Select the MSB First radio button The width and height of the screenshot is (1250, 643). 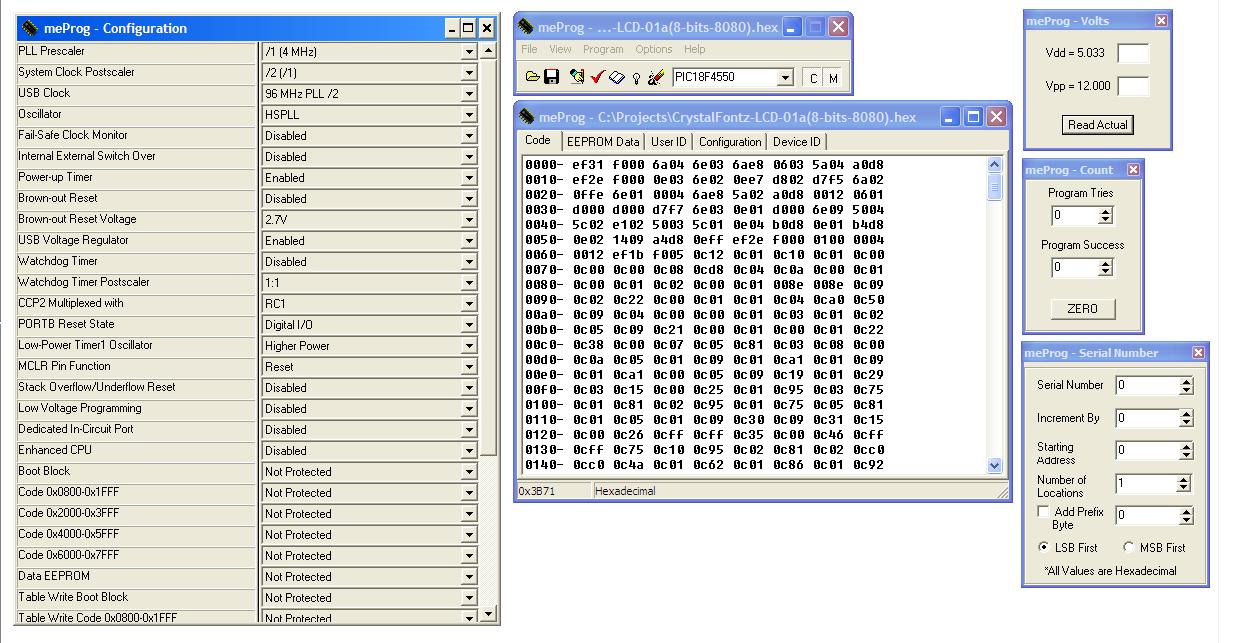(x=1129, y=547)
